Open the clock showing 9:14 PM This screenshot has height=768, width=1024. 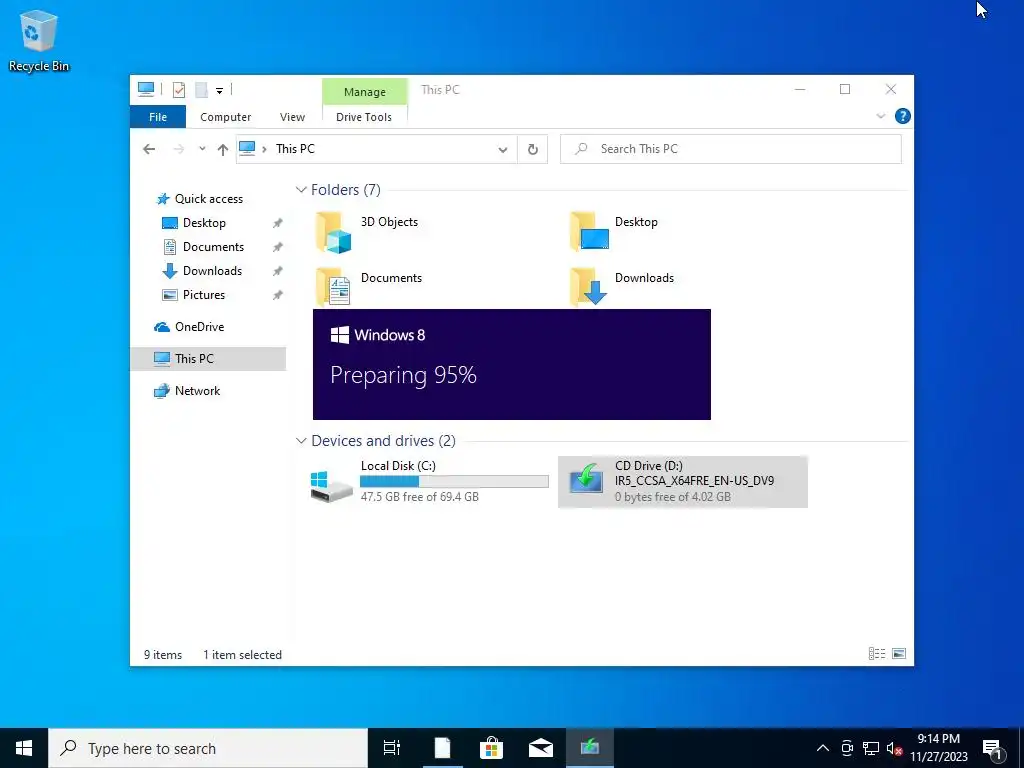(x=938, y=748)
